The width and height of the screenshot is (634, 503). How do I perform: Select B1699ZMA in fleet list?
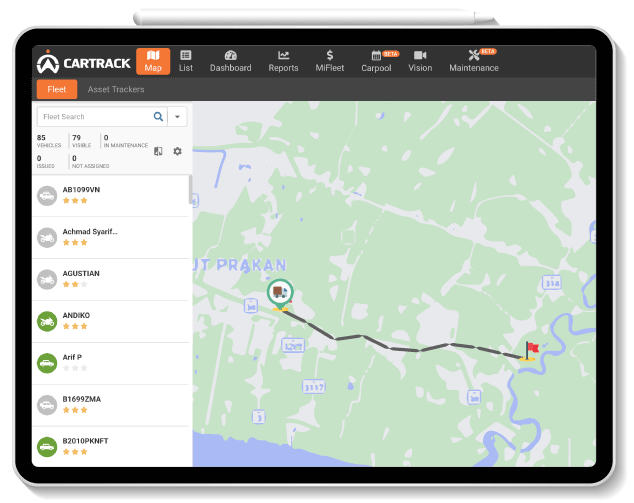tap(110, 406)
